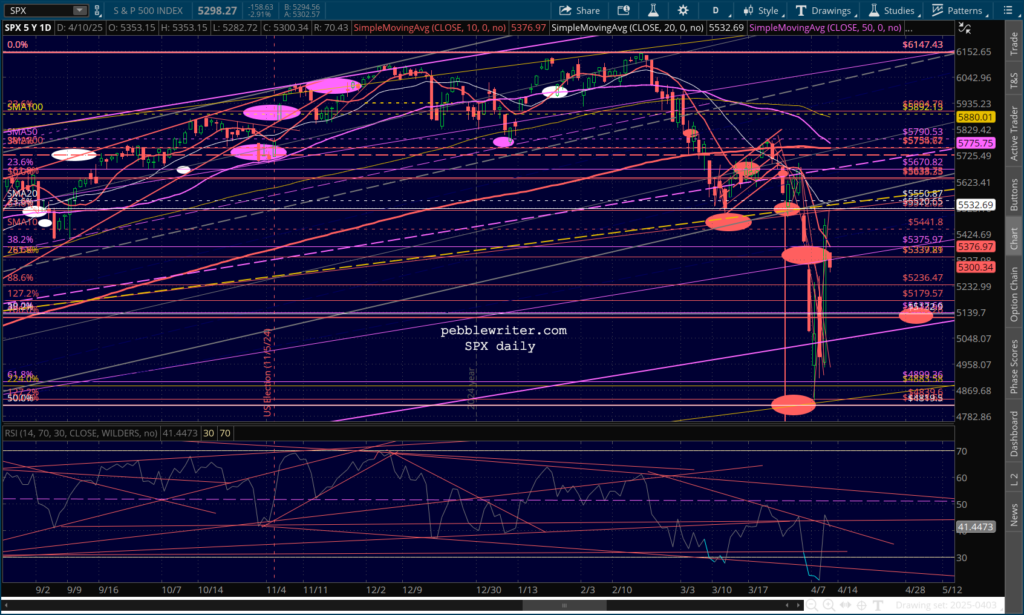The image size is (1024, 615).
Task: Toggle the collapse chart arrows icon
Action: (965, 27)
